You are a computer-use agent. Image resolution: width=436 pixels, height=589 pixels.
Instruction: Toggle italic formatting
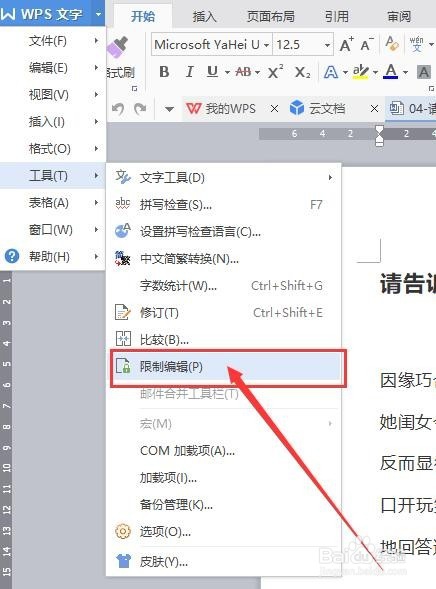click(190, 71)
